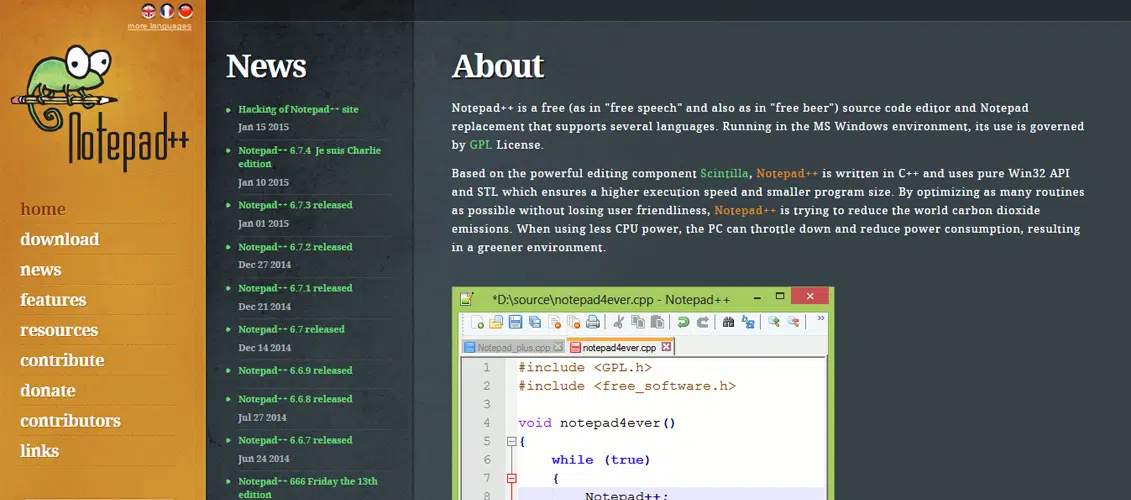Select the French flag language icon
The image size is (1131, 500).
[167, 11]
